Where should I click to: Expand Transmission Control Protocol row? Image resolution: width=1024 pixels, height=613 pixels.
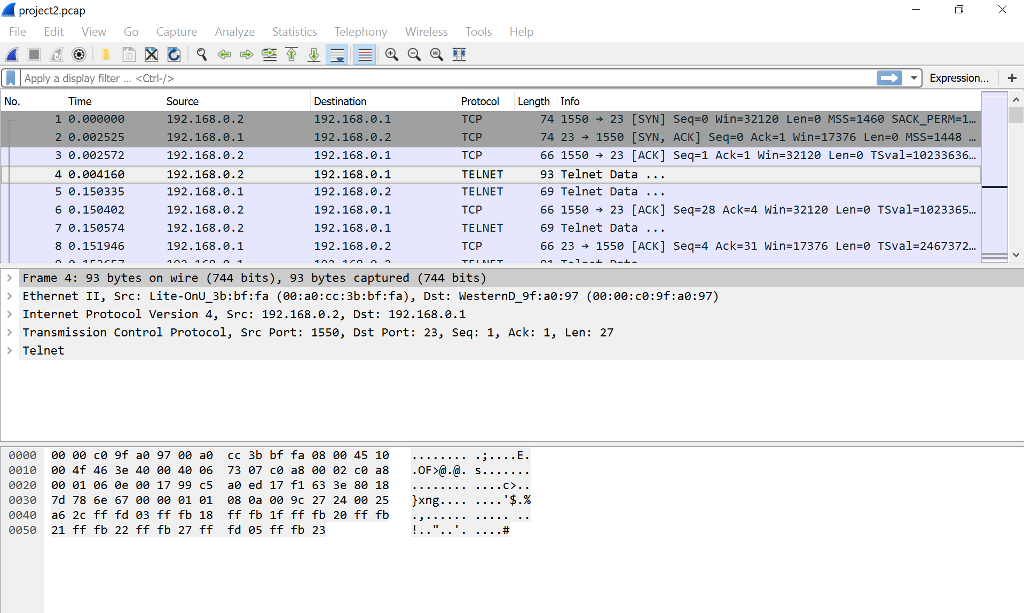10,332
